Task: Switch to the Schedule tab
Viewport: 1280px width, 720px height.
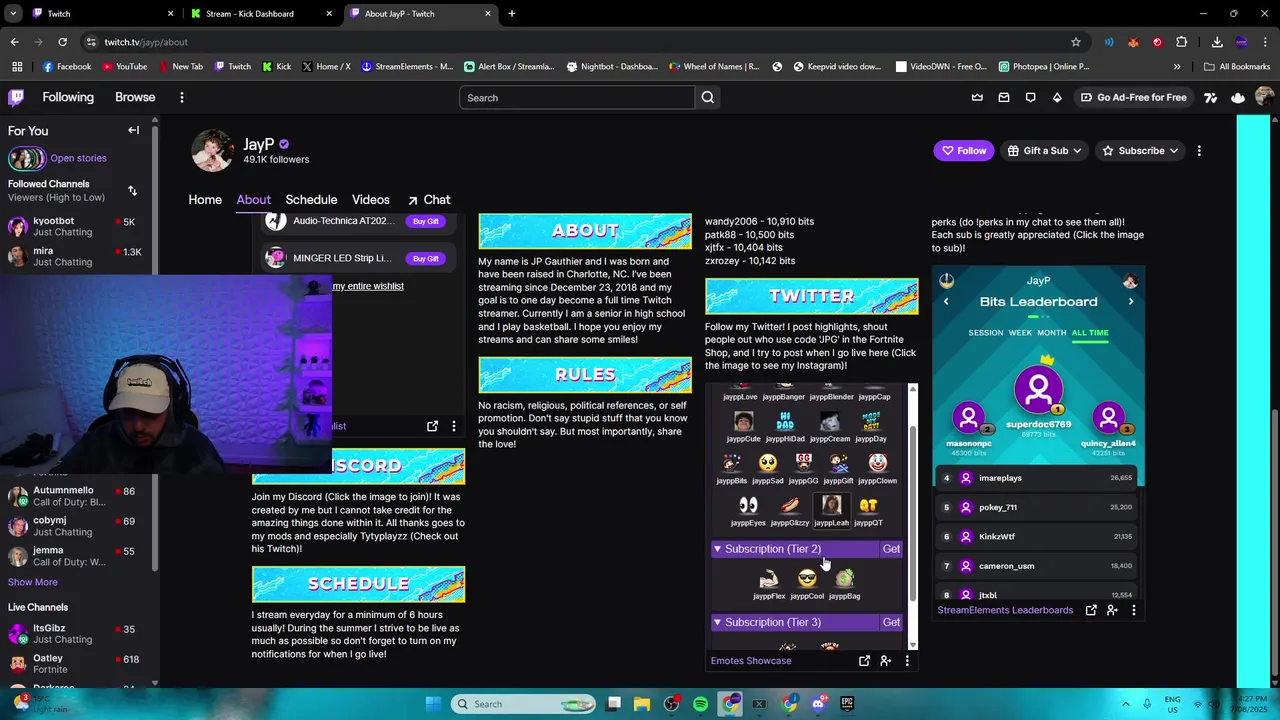Action: coord(311,200)
